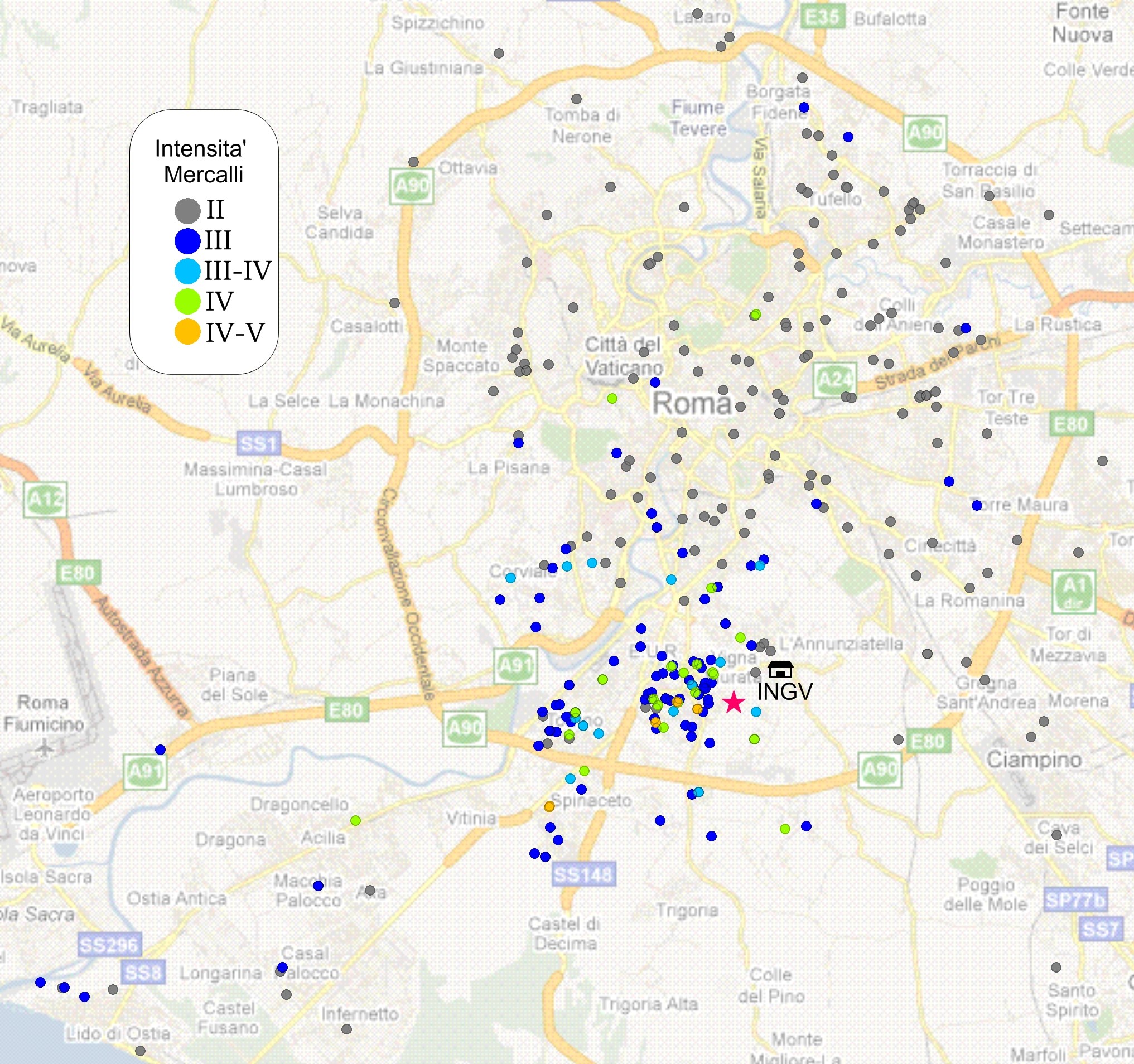Click the A24 highway shield
The image size is (1134, 1064).
coord(834,380)
